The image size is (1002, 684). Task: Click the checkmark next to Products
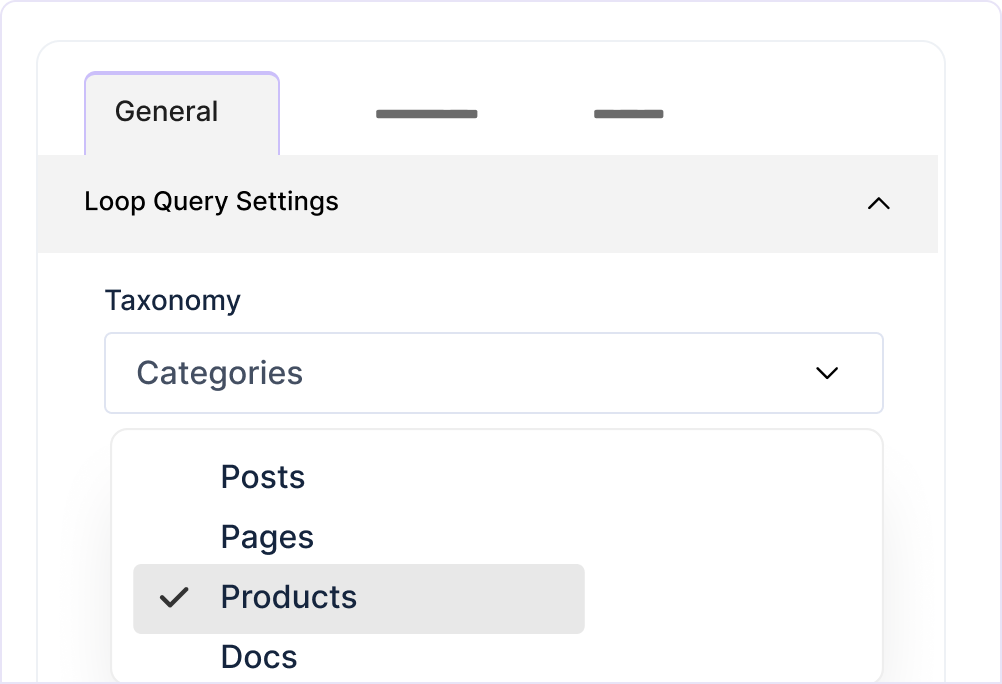pos(174,598)
